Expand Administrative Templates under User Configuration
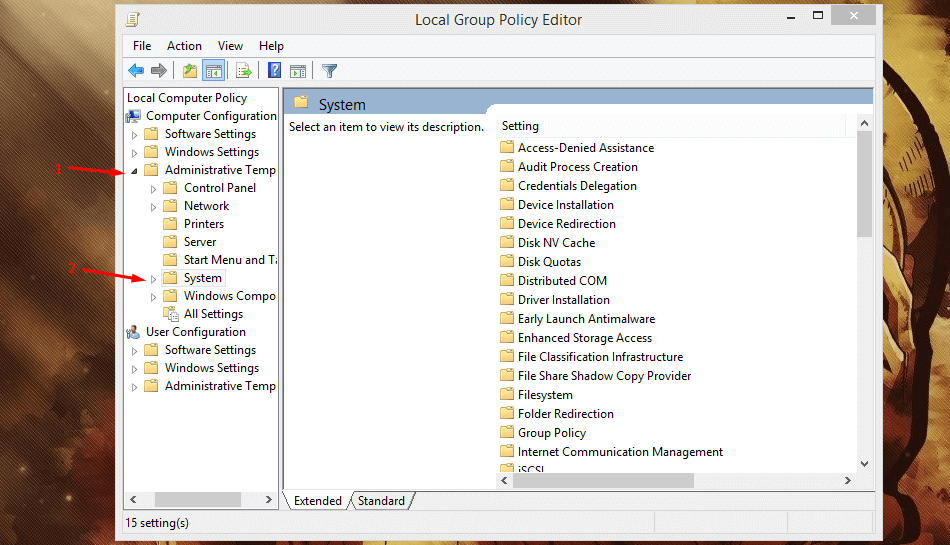The height and width of the screenshot is (545, 950). 135,387
